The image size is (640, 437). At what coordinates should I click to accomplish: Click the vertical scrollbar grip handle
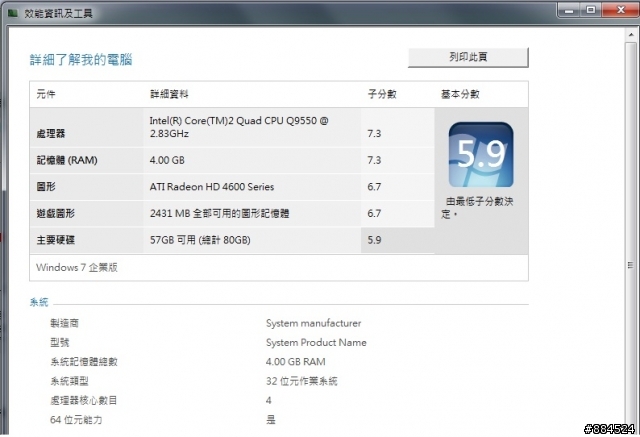pyautogui.click(x=631, y=265)
